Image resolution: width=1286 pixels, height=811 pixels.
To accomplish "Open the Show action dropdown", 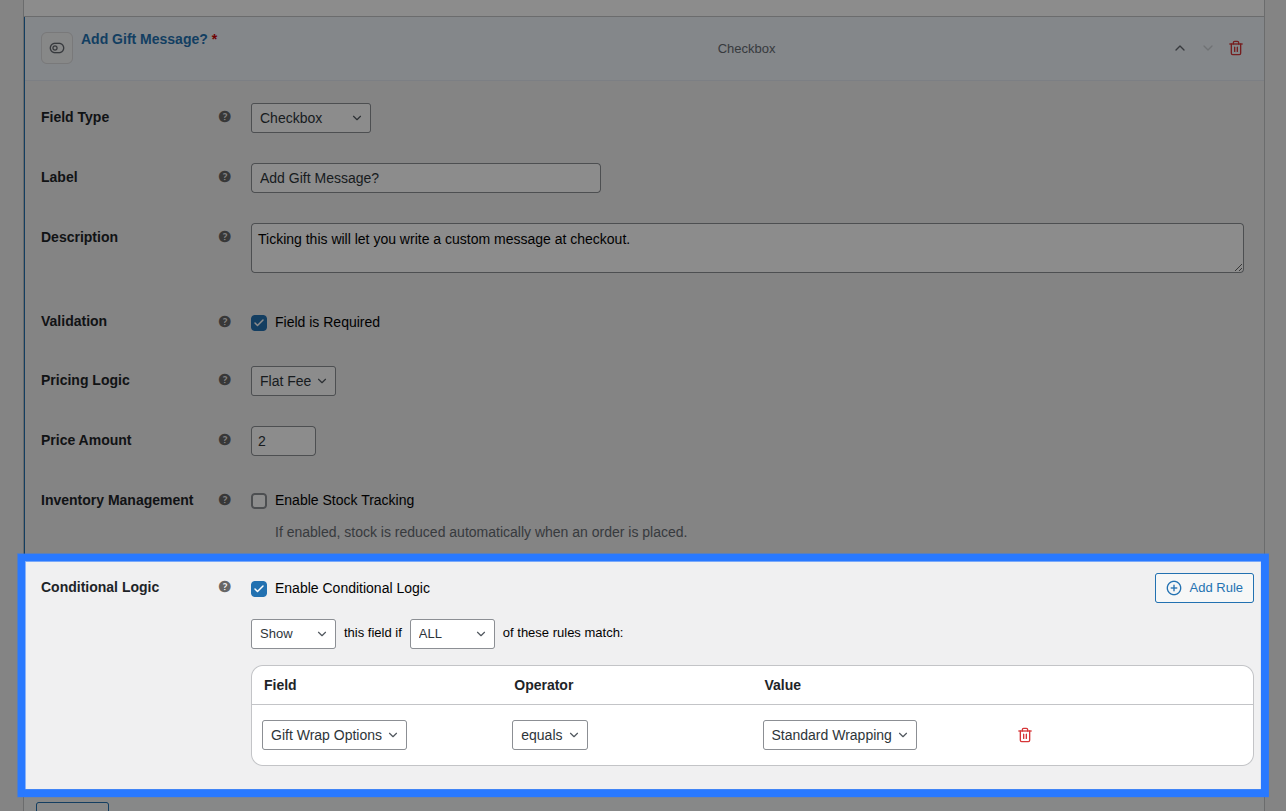I will pyautogui.click(x=293, y=634).
